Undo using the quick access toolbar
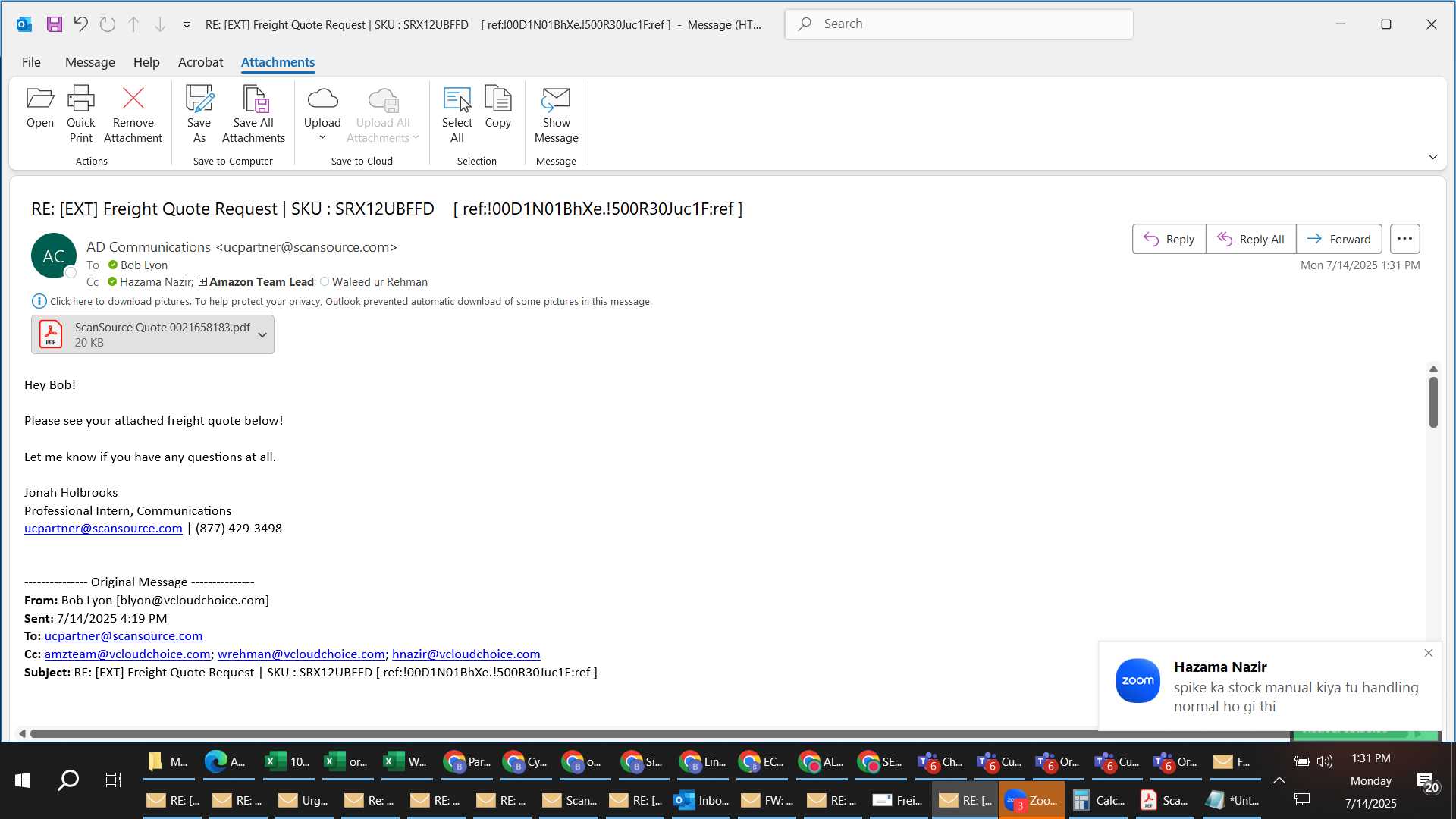 (80, 24)
